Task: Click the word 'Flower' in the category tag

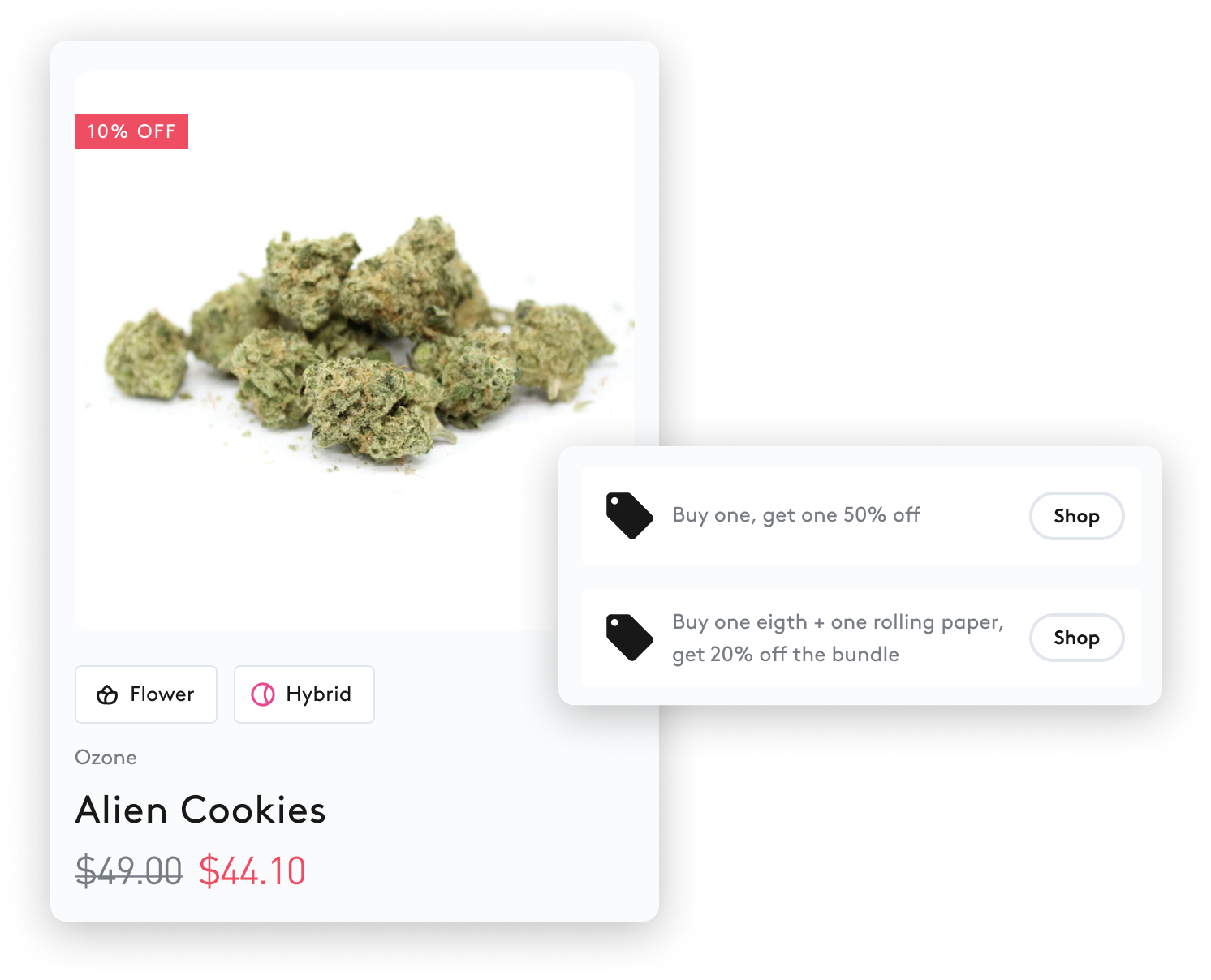Action: (x=162, y=694)
